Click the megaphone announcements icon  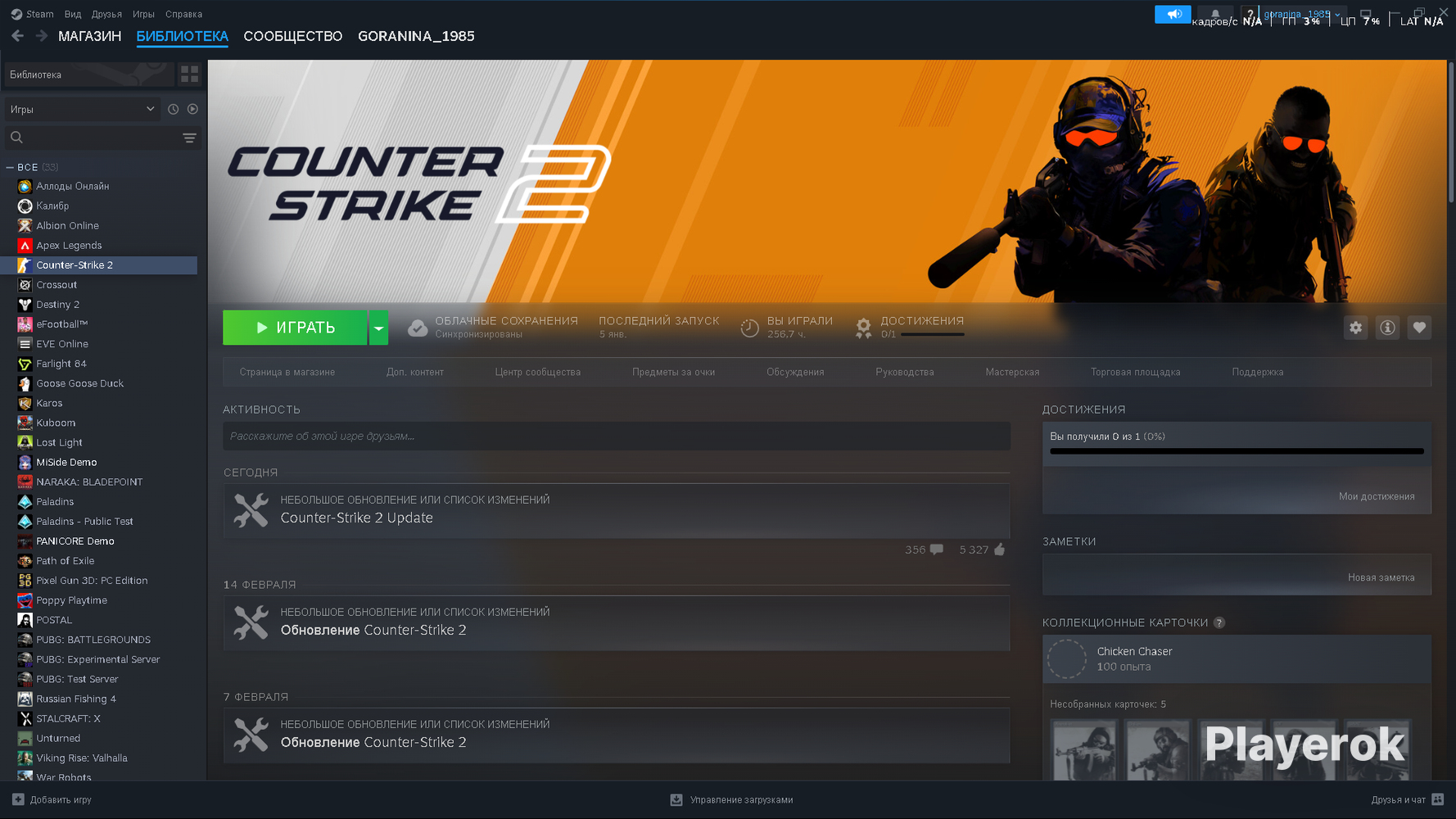point(1173,14)
